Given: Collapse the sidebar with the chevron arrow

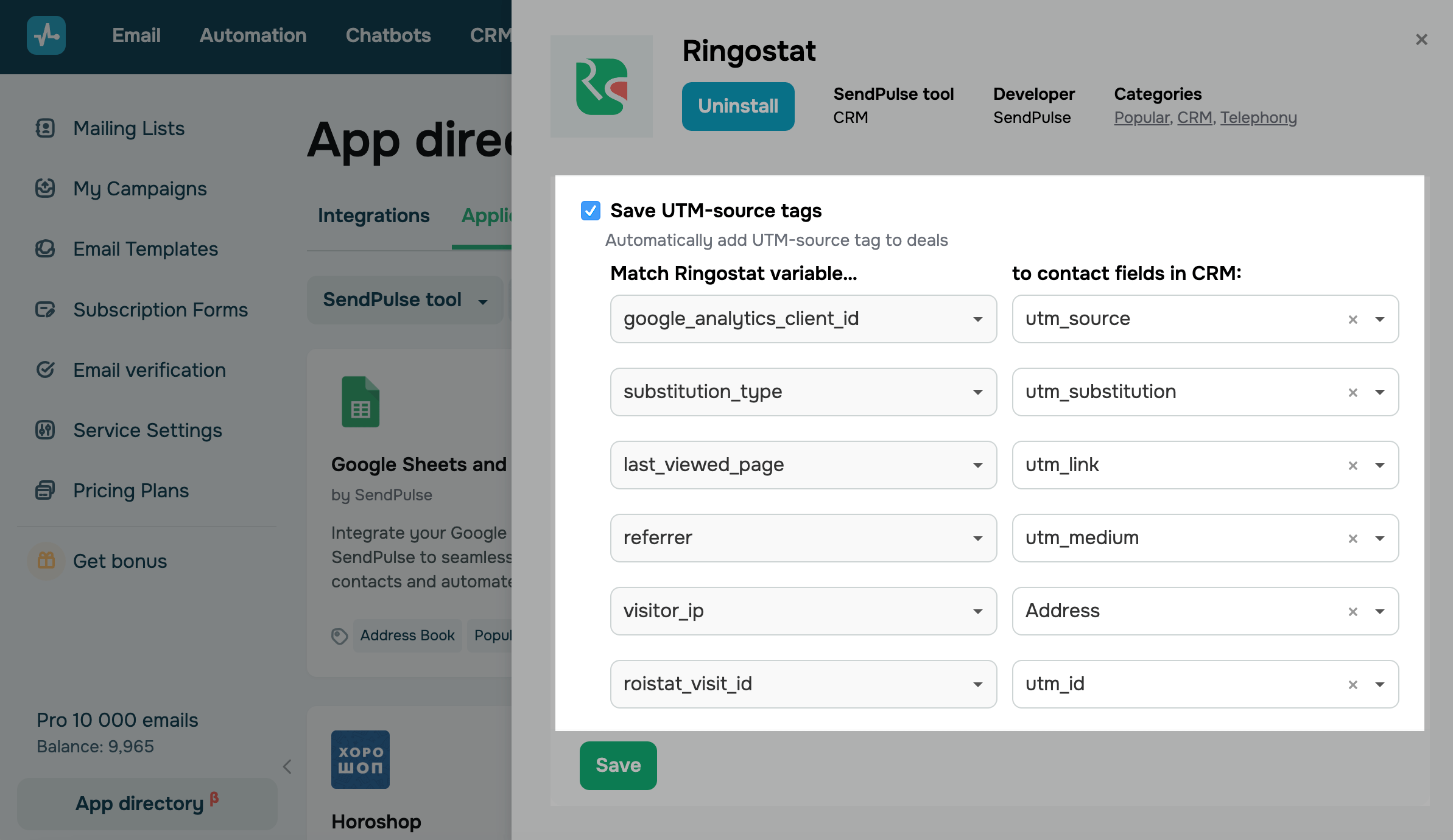Looking at the screenshot, I should click(x=287, y=766).
